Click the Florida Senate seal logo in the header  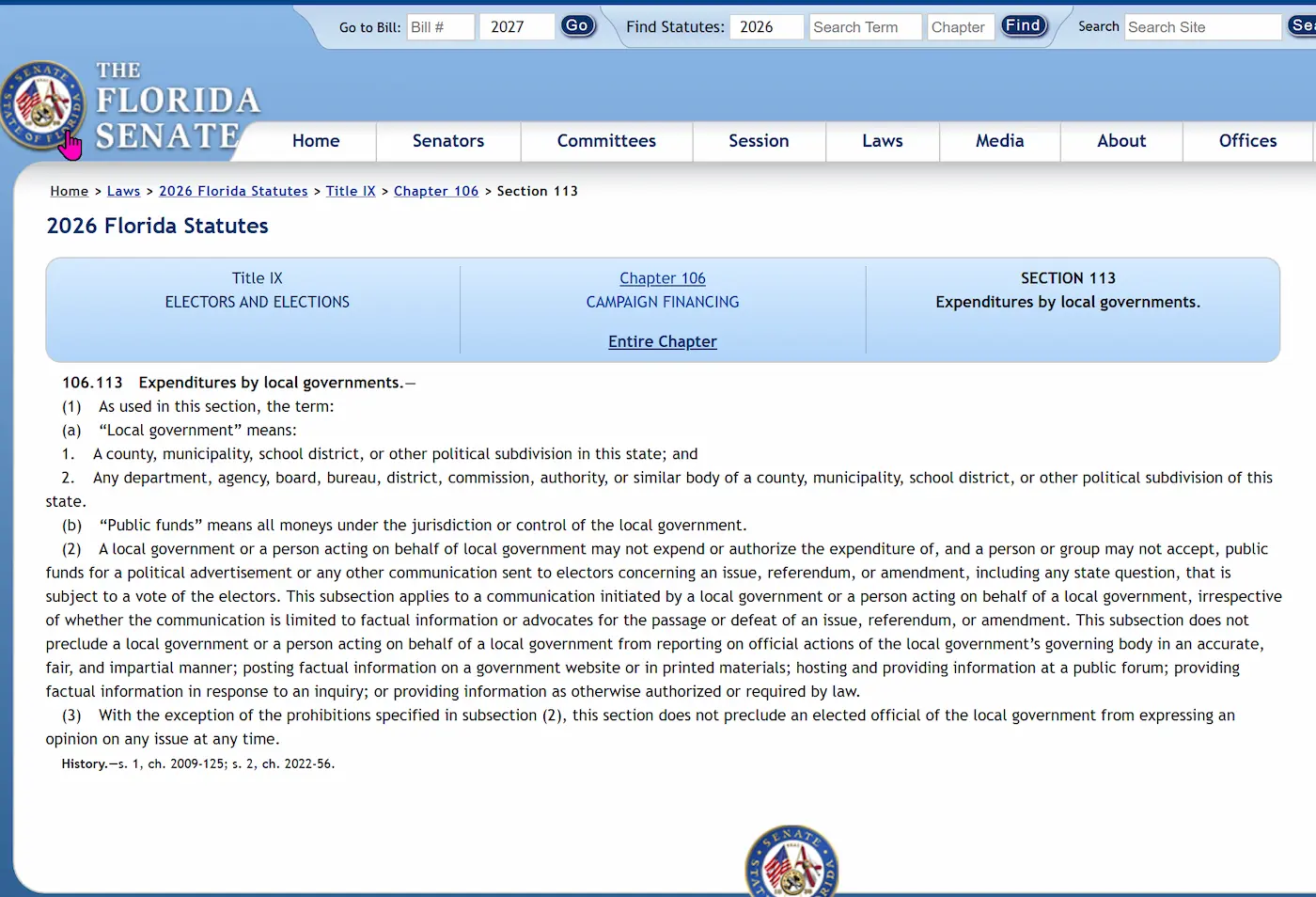(42, 105)
